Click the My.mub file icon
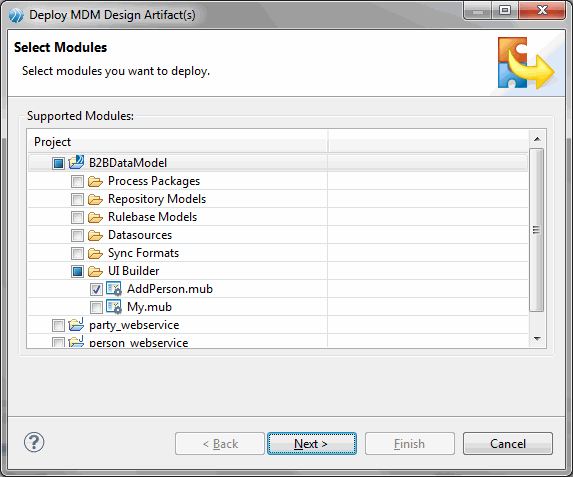The height and width of the screenshot is (477, 573). [114, 307]
